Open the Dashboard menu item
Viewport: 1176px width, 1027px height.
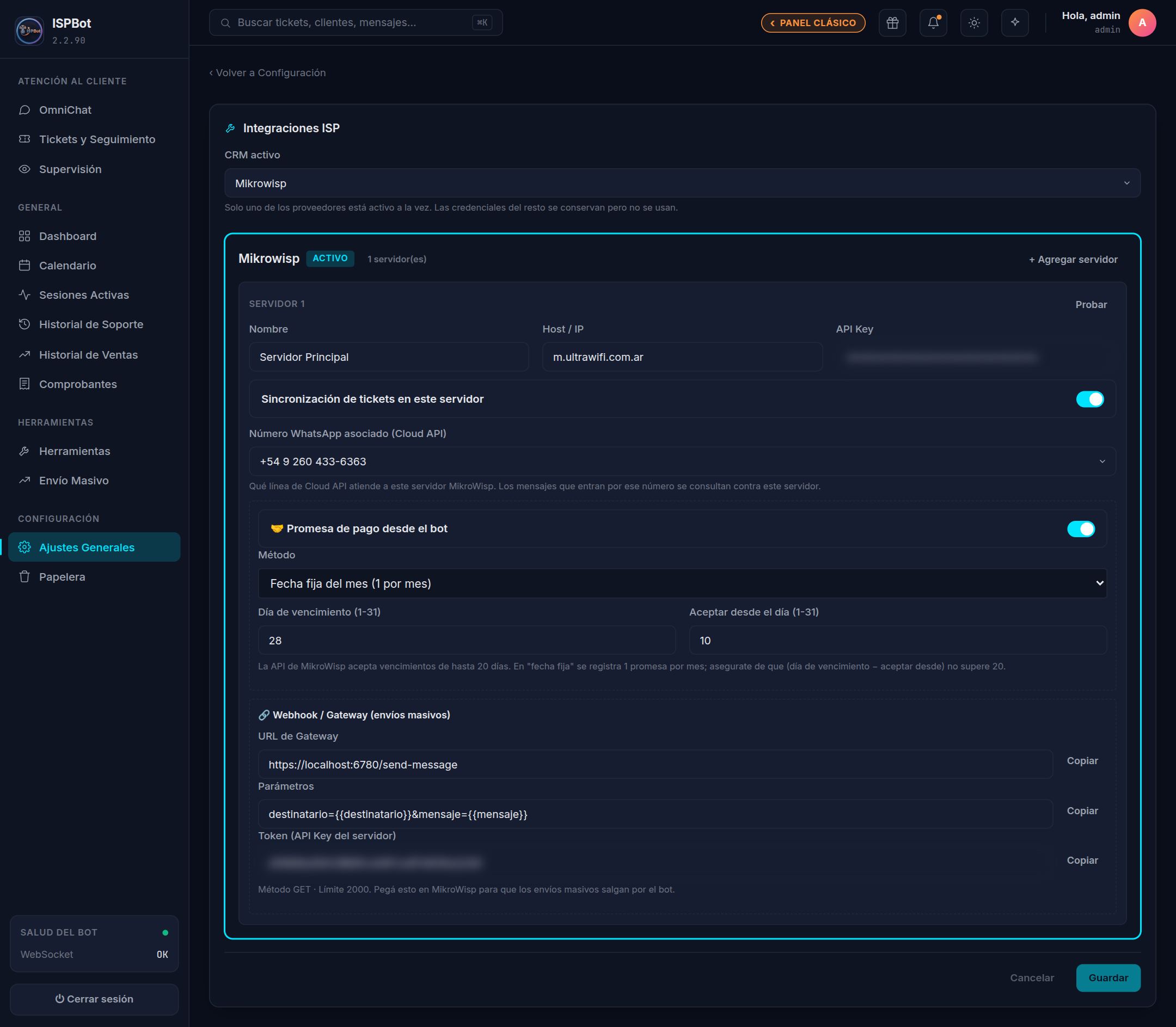[94, 236]
